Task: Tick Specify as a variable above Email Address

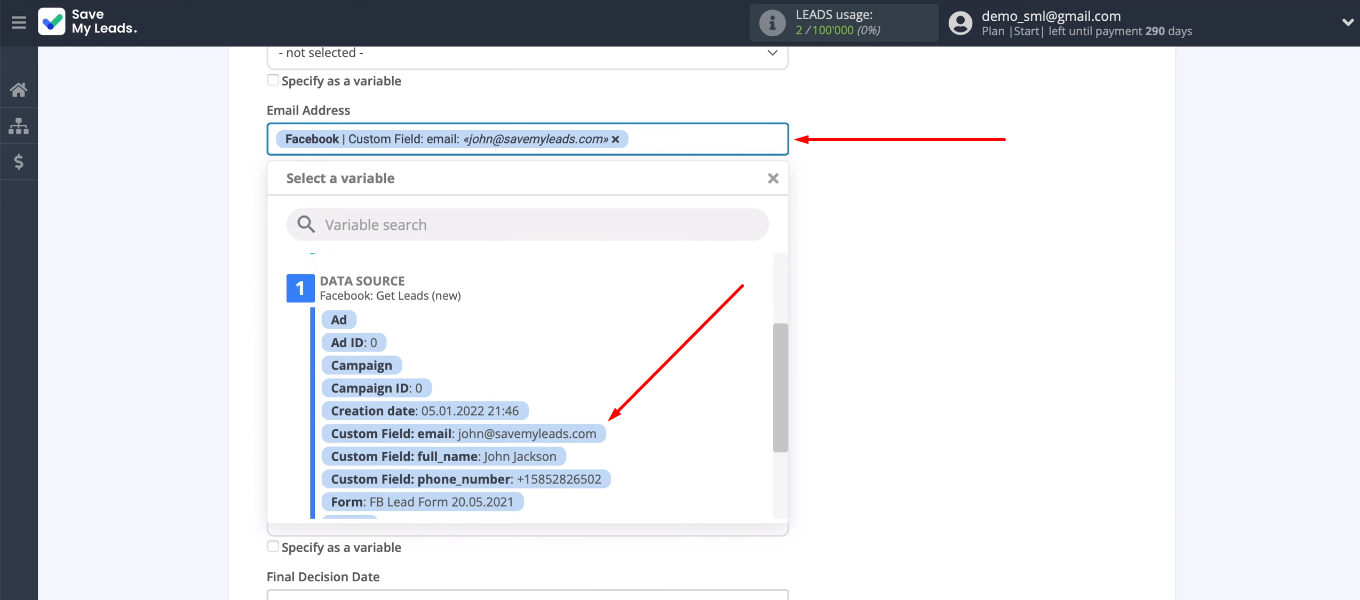Action: coord(273,81)
